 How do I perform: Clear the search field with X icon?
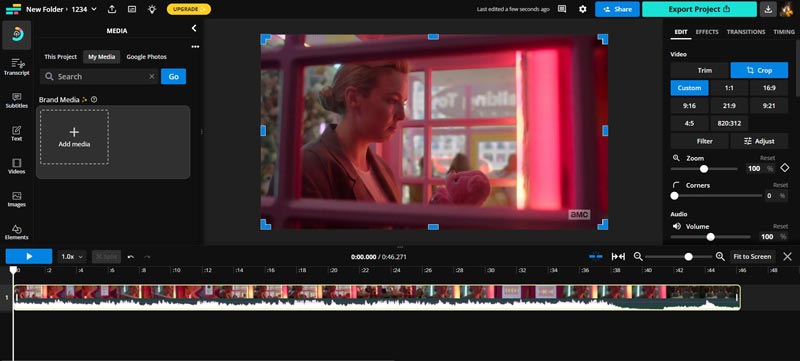point(152,76)
